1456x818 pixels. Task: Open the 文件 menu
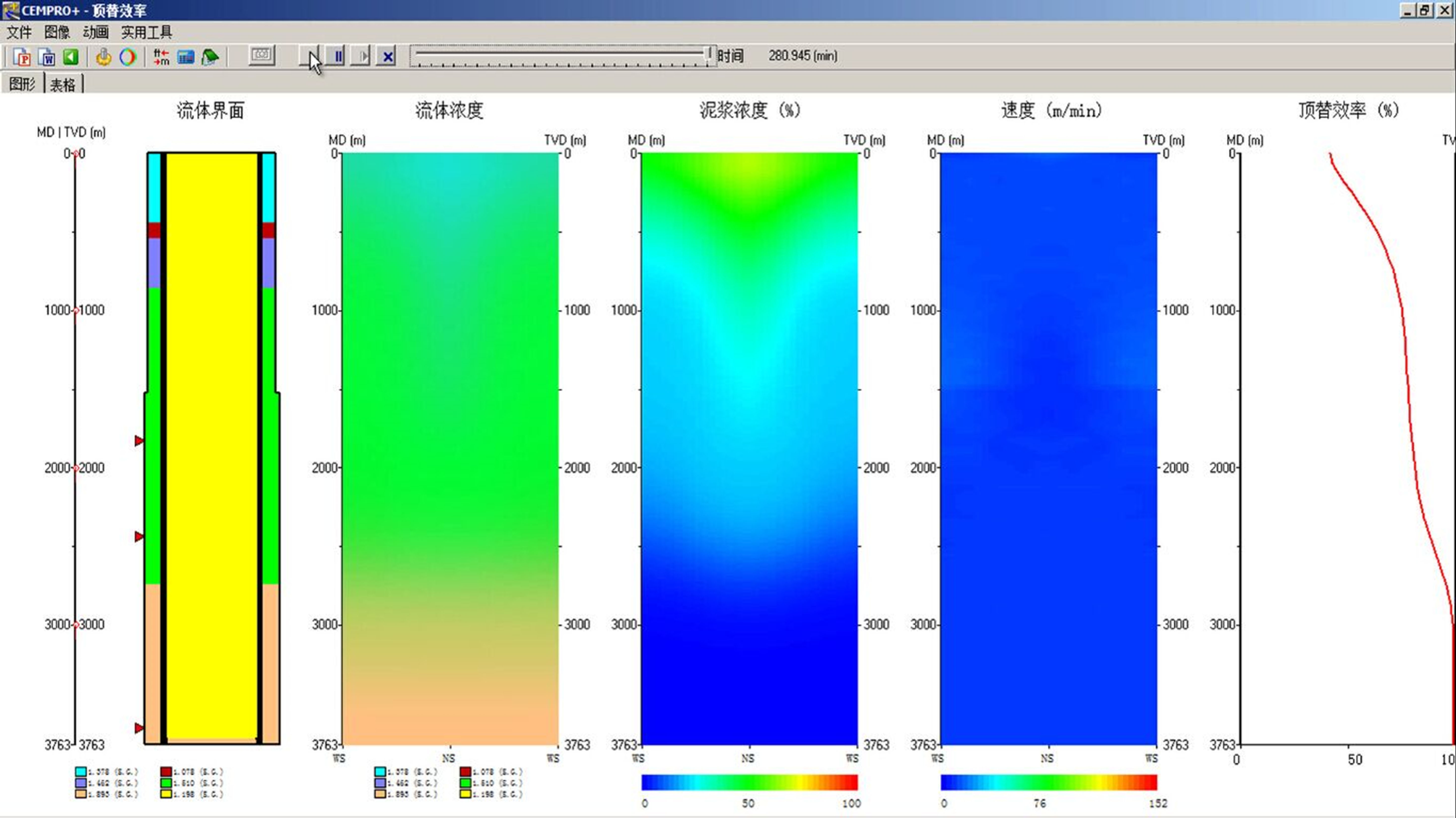pyautogui.click(x=19, y=32)
